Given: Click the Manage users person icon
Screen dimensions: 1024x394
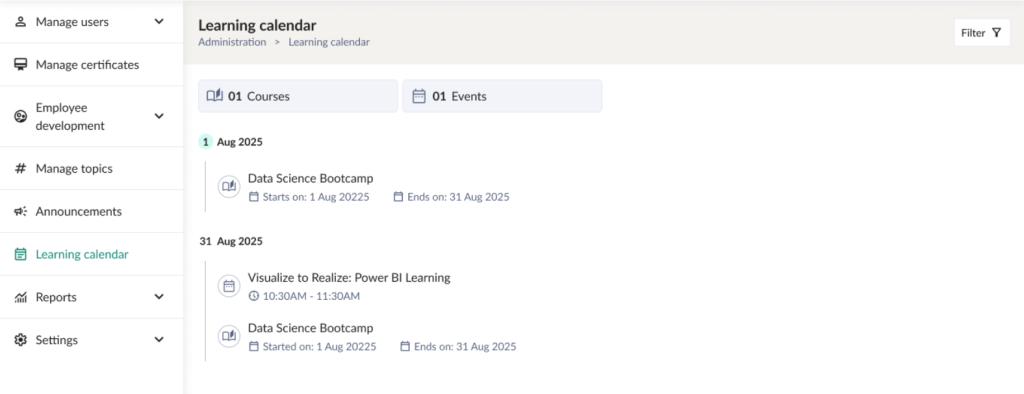Looking at the screenshot, I should [x=20, y=22].
